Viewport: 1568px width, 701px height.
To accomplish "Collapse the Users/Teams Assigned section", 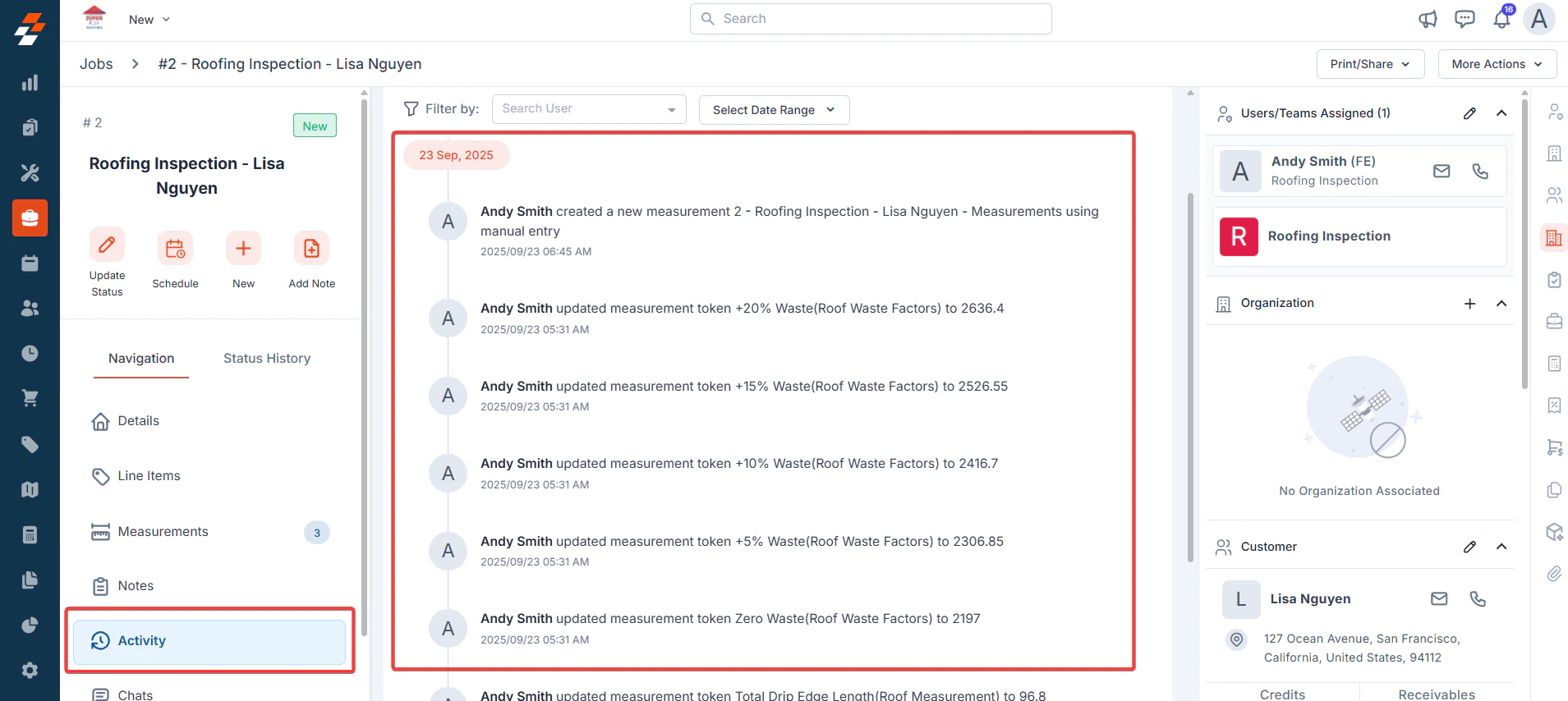I will (x=1501, y=113).
